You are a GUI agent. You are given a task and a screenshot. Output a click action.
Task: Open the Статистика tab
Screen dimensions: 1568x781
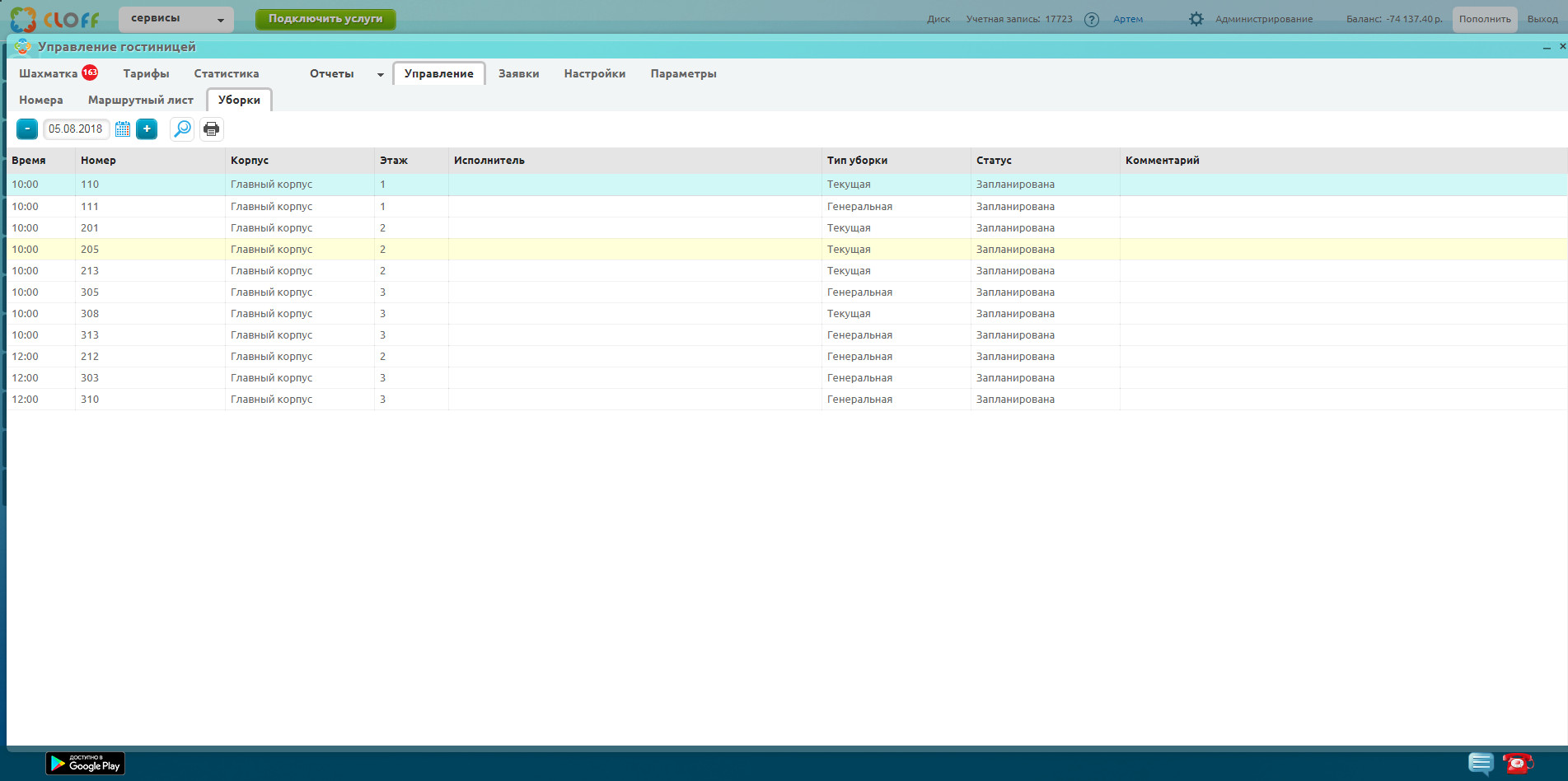[227, 73]
